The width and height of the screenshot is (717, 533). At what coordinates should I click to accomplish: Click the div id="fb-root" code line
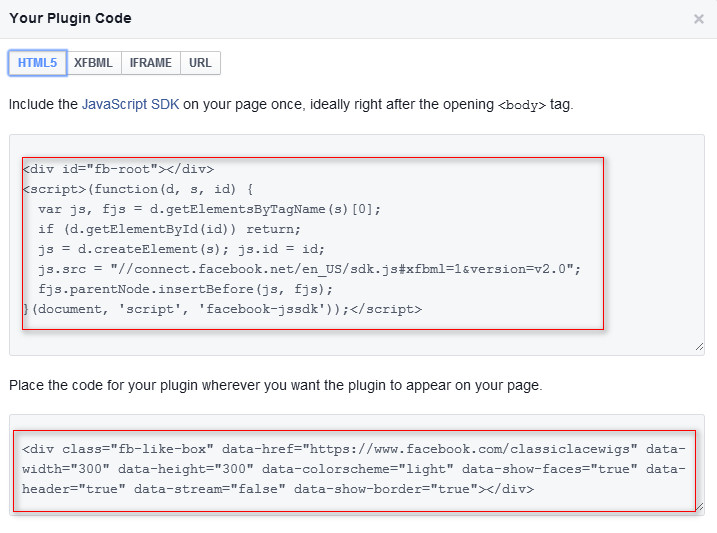[118, 169]
